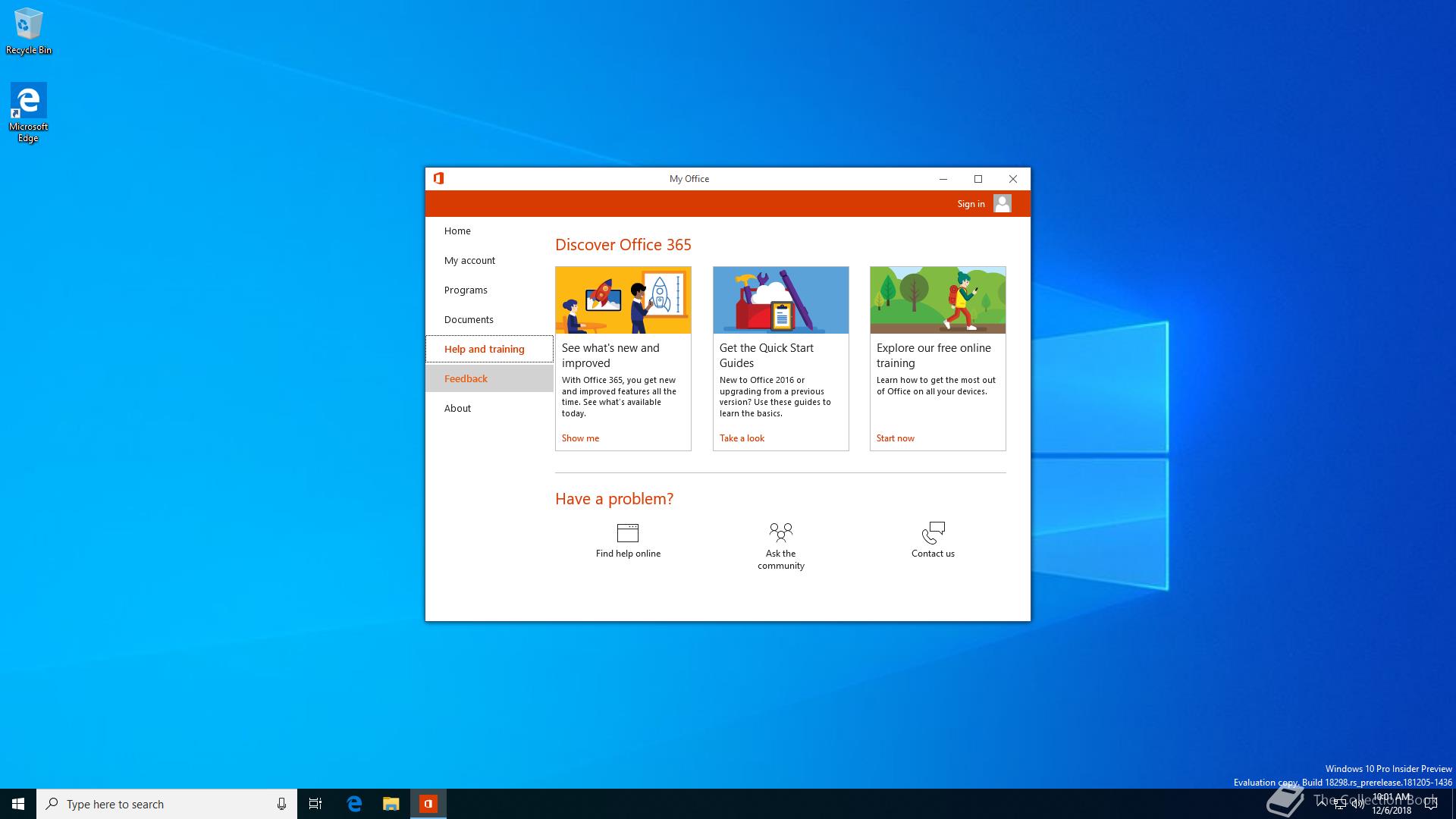
Task: Click hiker online training thumbnail
Action: (x=938, y=300)
